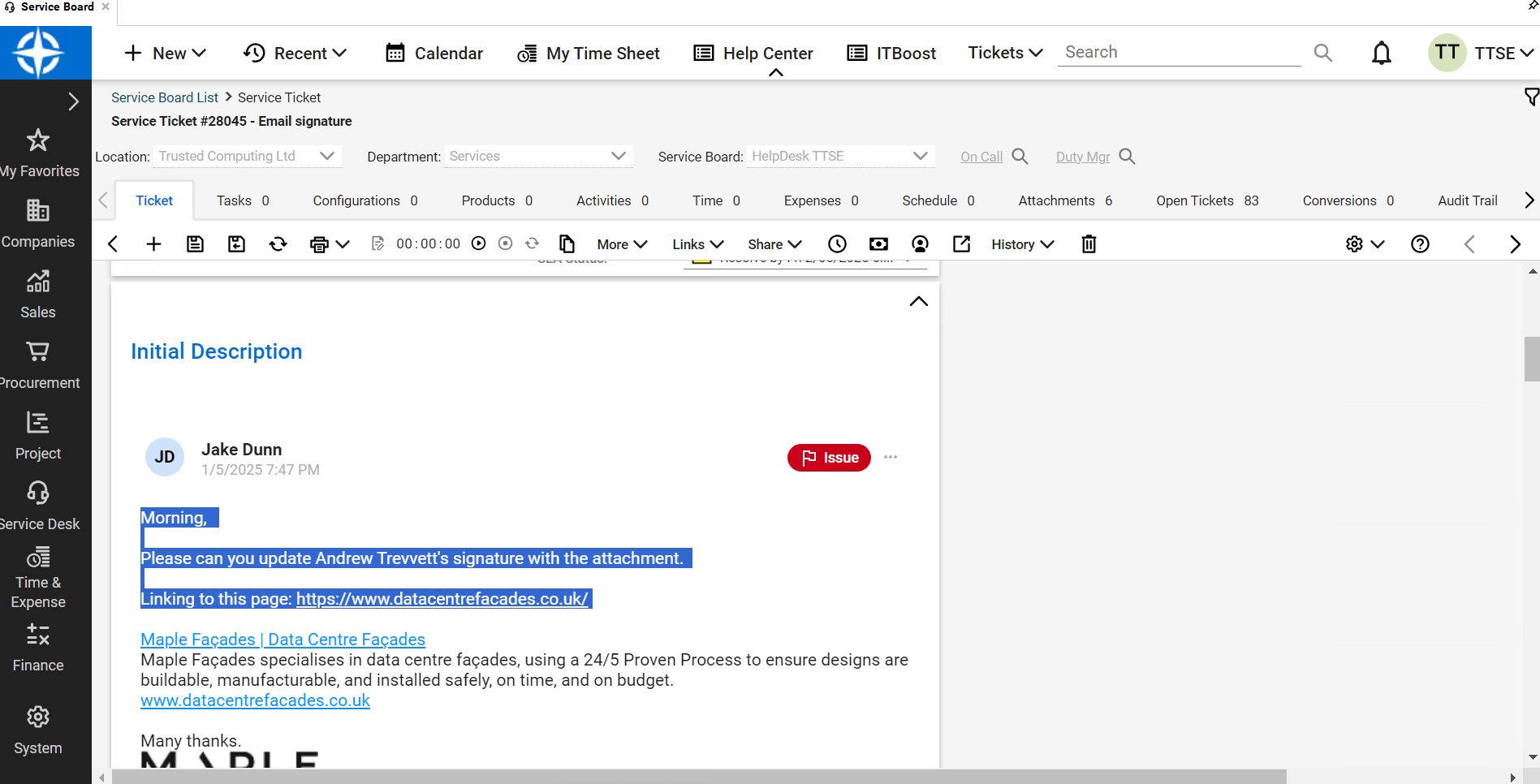
Task: Open My Favorites in sidebar
Action: 38,153
